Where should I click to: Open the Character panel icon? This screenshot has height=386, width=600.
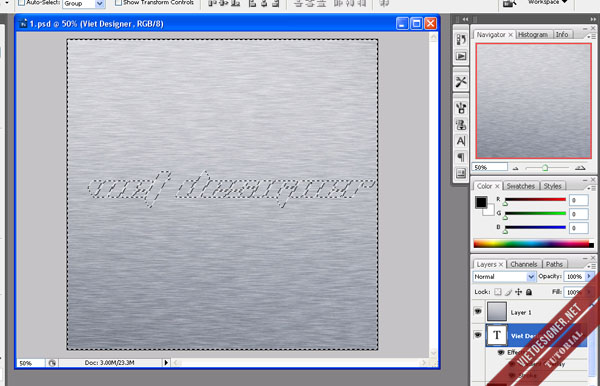pos(461,141)
